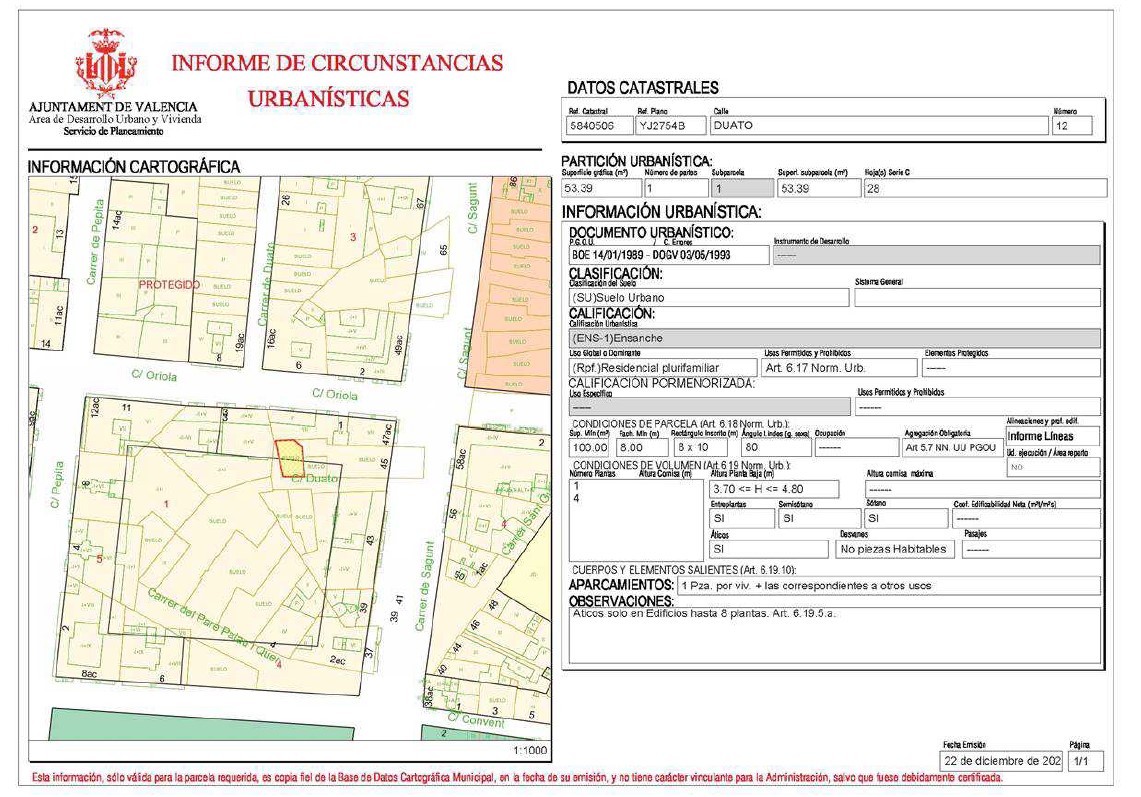Click 'Servicio de Planeamiento' text
Viewport: 1141px width, 797px height.
tap(114, 131)
